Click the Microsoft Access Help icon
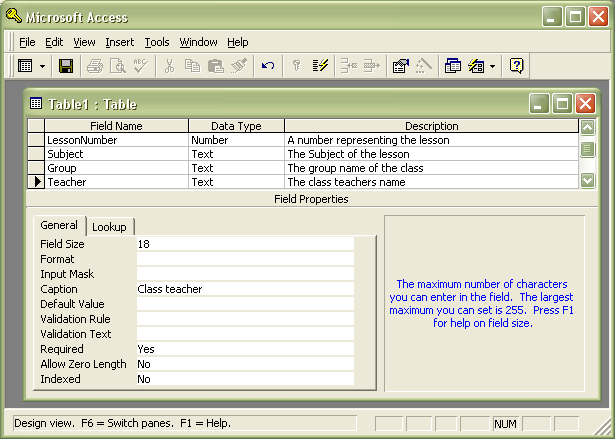The width and height of the screenshot is (615, 439). 517,66
